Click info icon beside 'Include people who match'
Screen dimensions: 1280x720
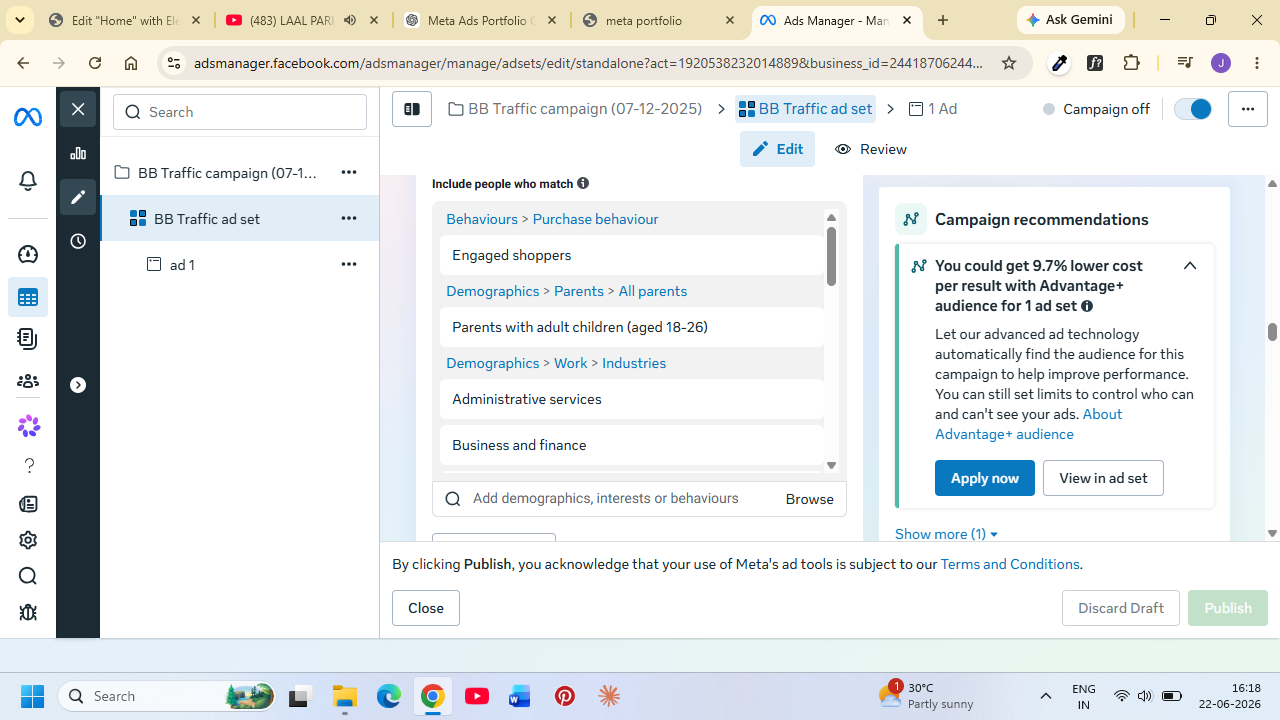click(583, 183)
